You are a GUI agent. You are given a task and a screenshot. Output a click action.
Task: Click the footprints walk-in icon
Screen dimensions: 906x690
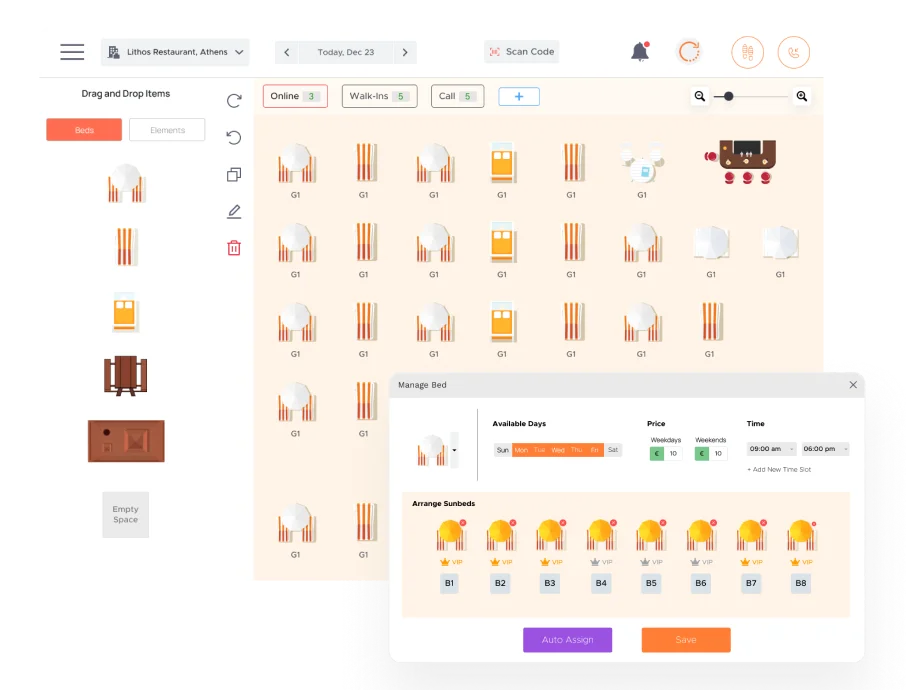click(747, 53)
